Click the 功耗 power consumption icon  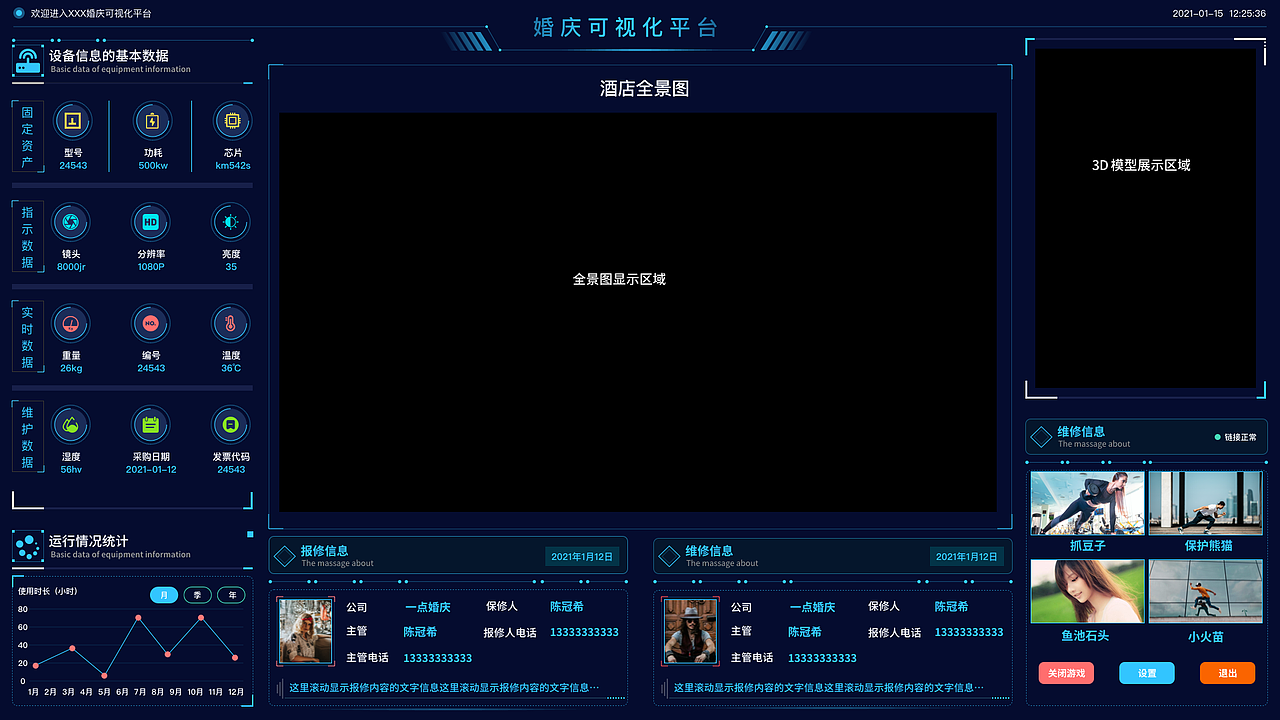(x=151, y=121)
